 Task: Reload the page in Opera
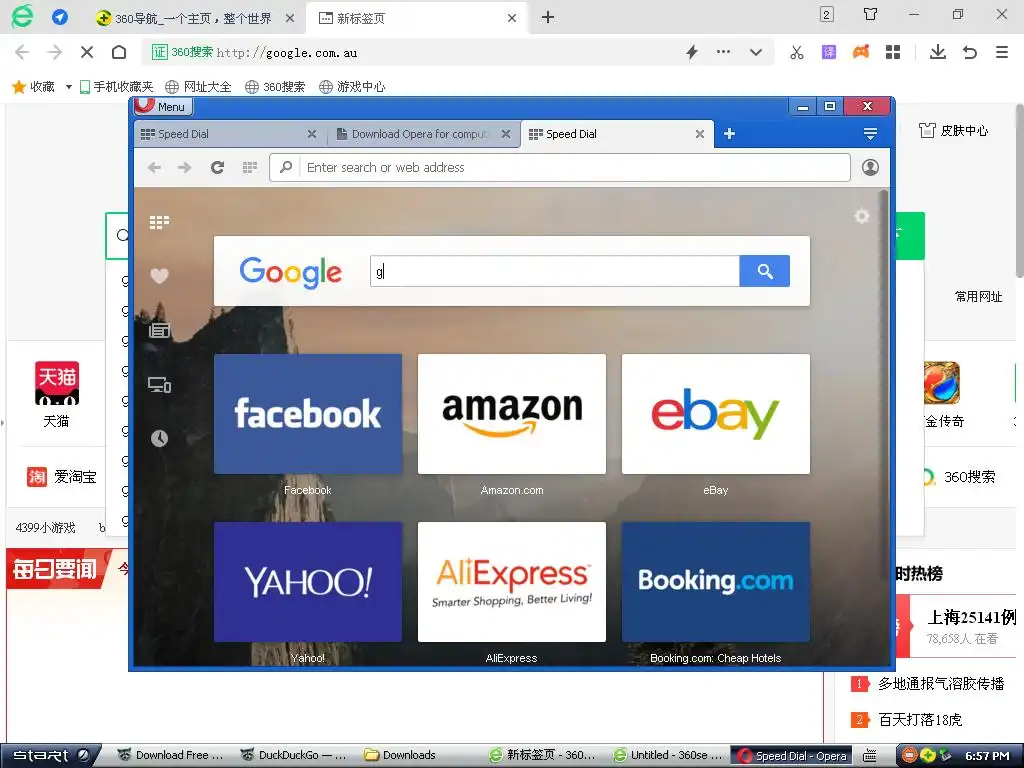[217, 168]
